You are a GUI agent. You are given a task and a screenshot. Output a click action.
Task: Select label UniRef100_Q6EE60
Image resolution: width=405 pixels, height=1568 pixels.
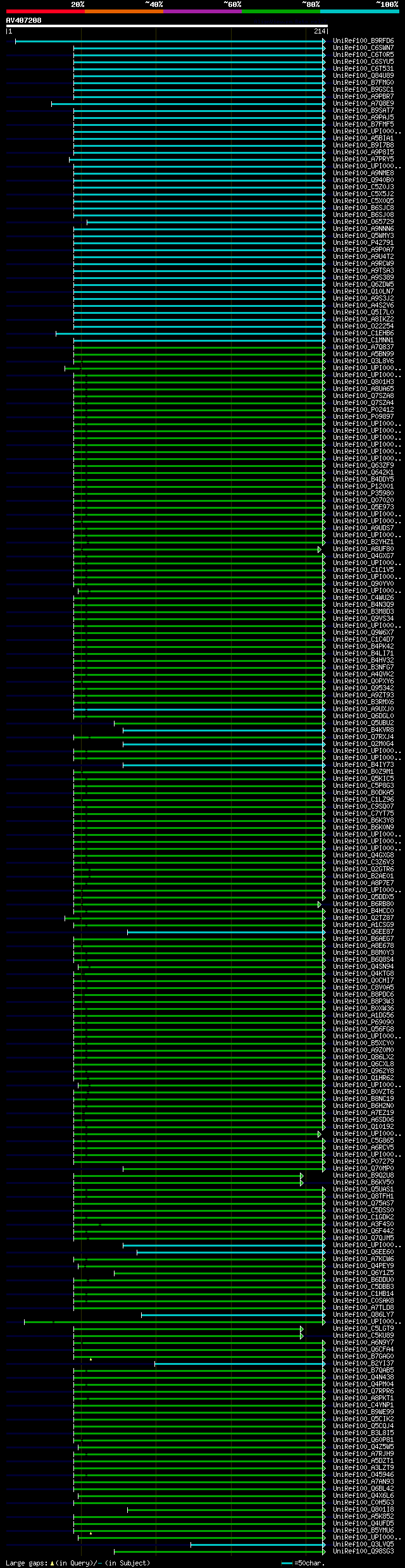(x=363, y=1252)
